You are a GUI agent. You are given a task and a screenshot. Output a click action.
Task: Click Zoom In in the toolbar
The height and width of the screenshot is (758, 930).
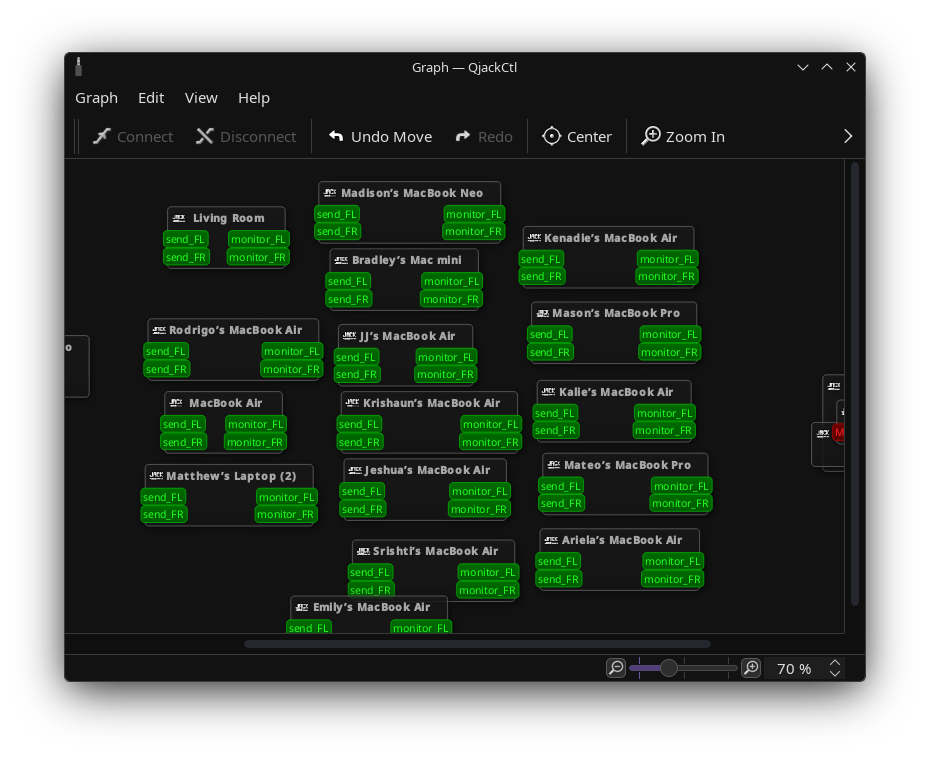coord(683,137)
